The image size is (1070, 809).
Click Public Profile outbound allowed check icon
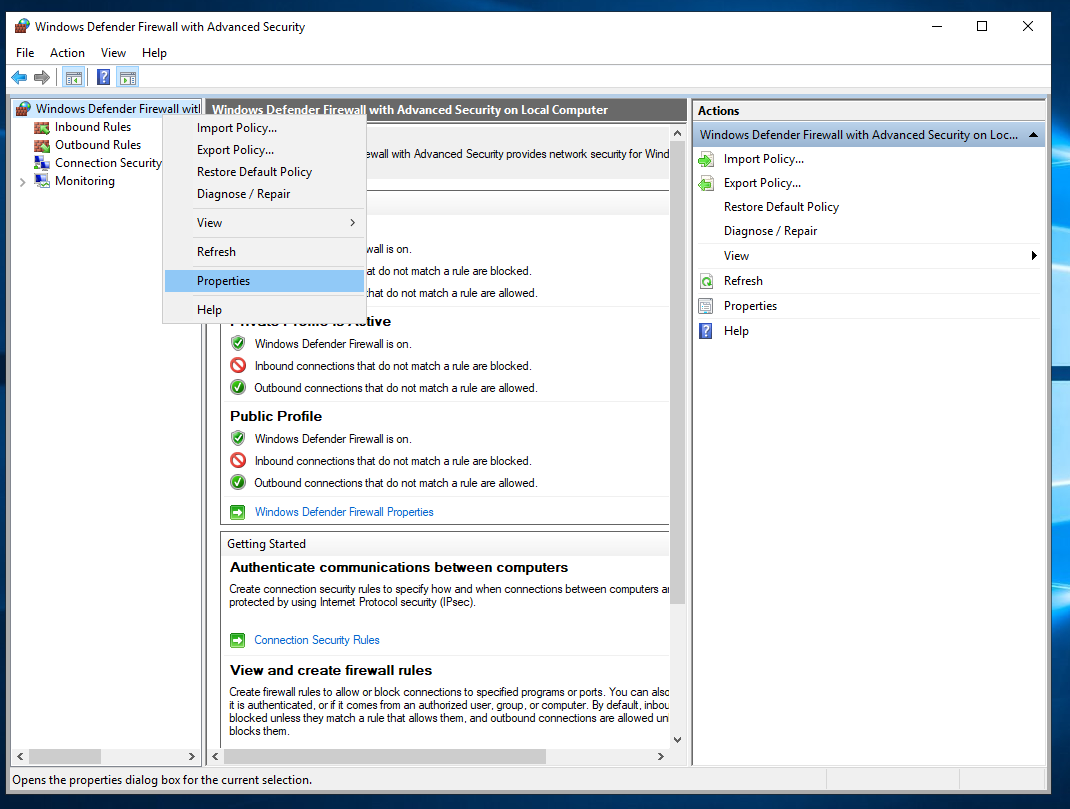[x=237, y=482]
